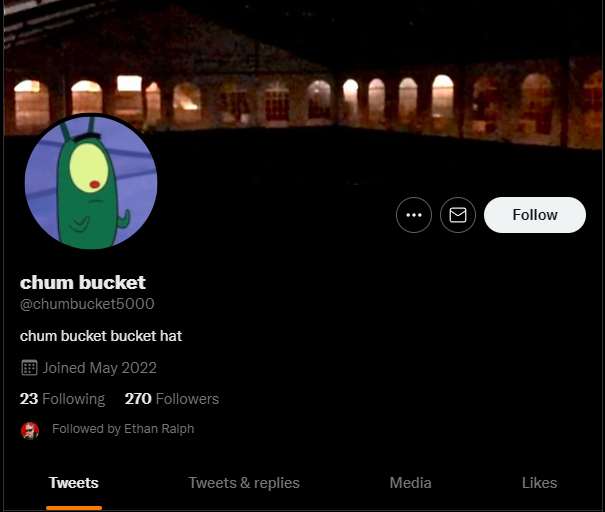605x512 pixels.
Task: Click Ethan Ralph's small avatar
Action: [30, 431]
